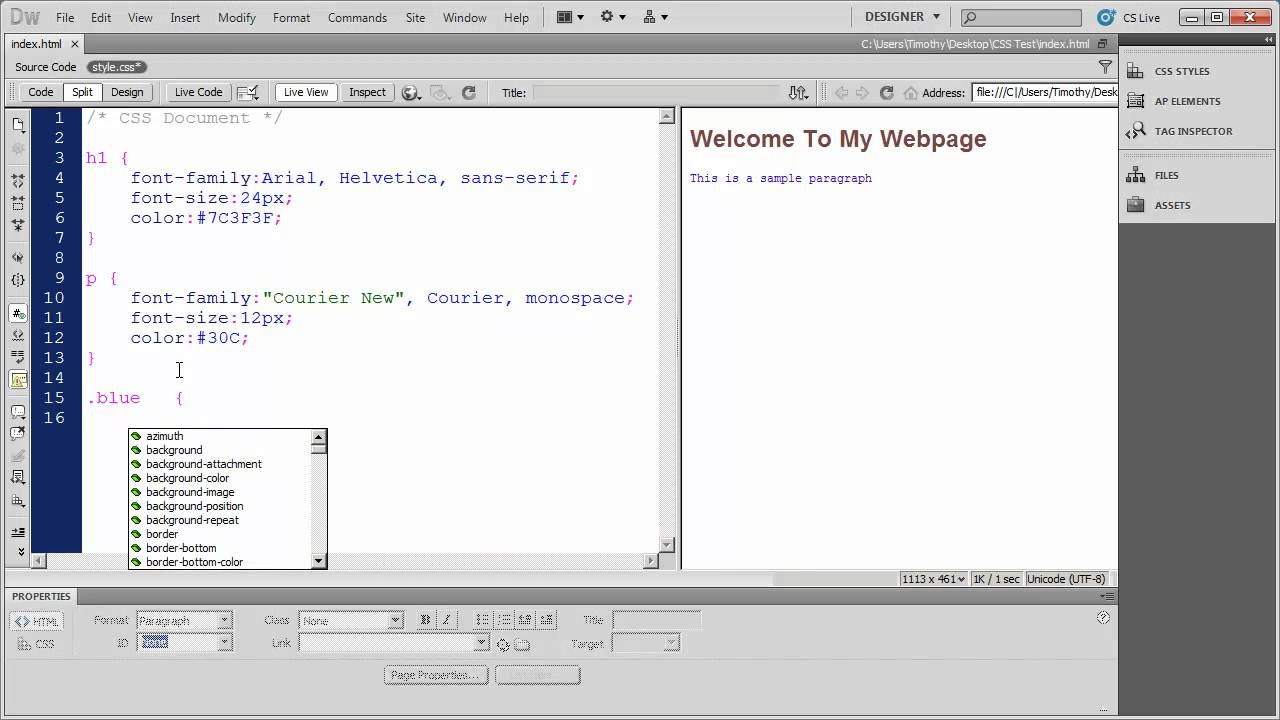Switch to Design view
The height and width of the screenshot is (720, 1280).
pyautogui.click(x=127, y=92)
